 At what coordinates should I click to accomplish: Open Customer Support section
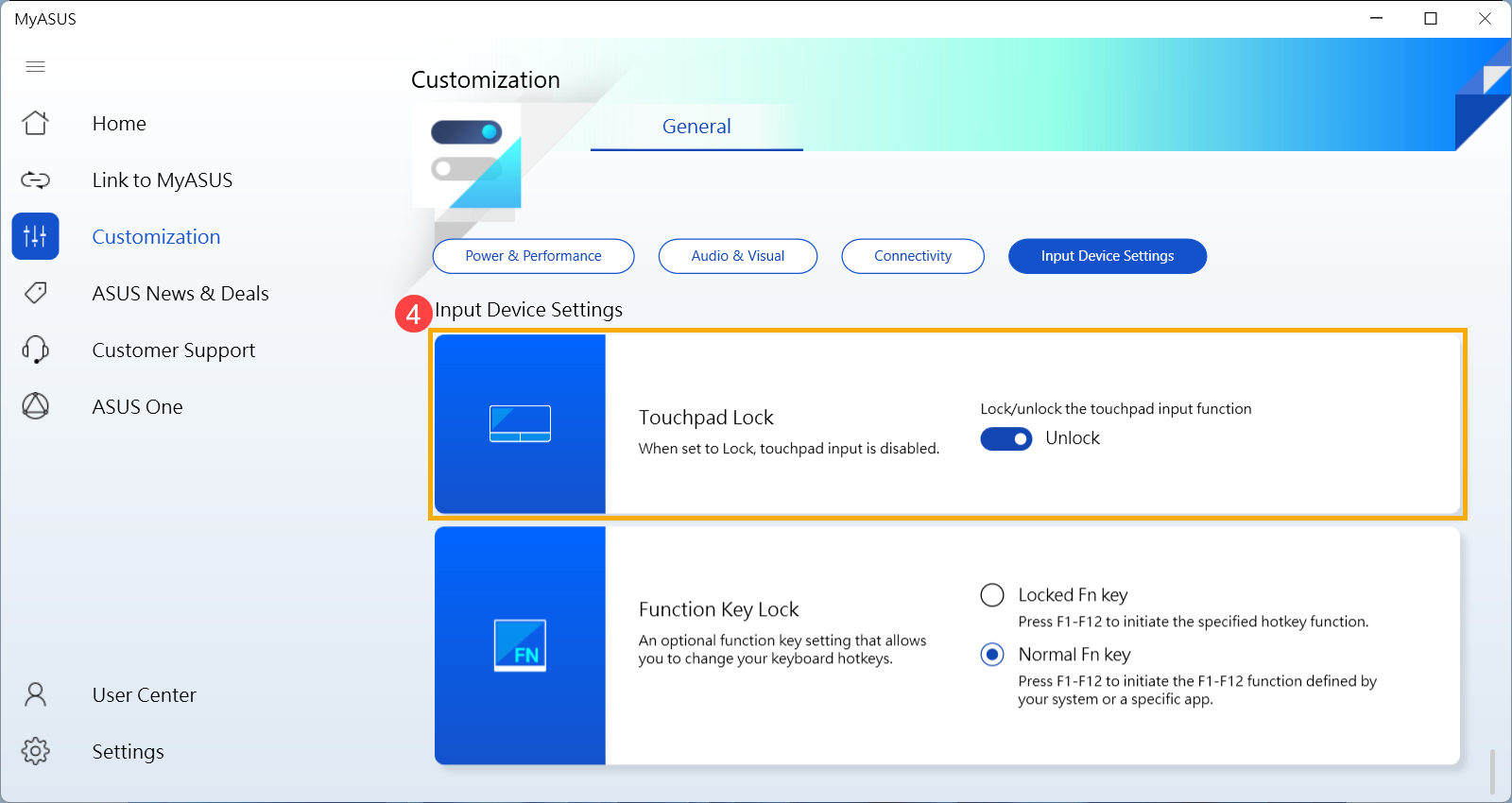(174, 350)
